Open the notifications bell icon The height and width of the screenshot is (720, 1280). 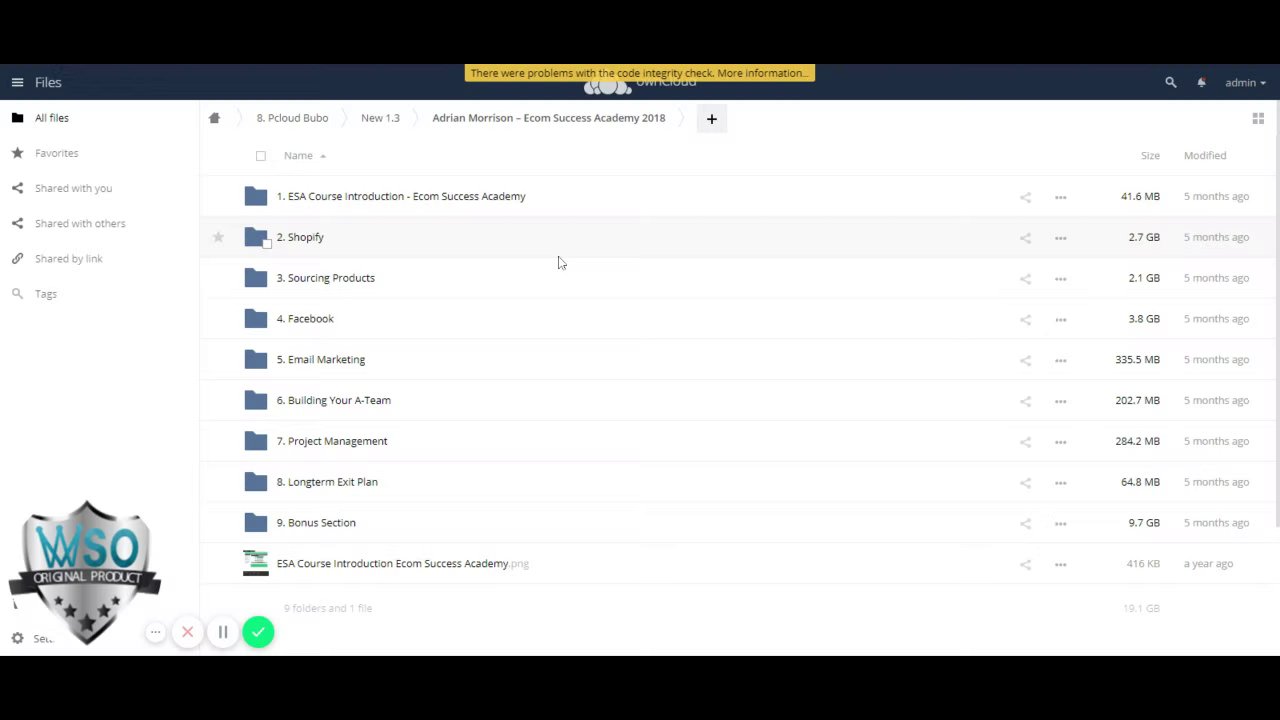1201,82
